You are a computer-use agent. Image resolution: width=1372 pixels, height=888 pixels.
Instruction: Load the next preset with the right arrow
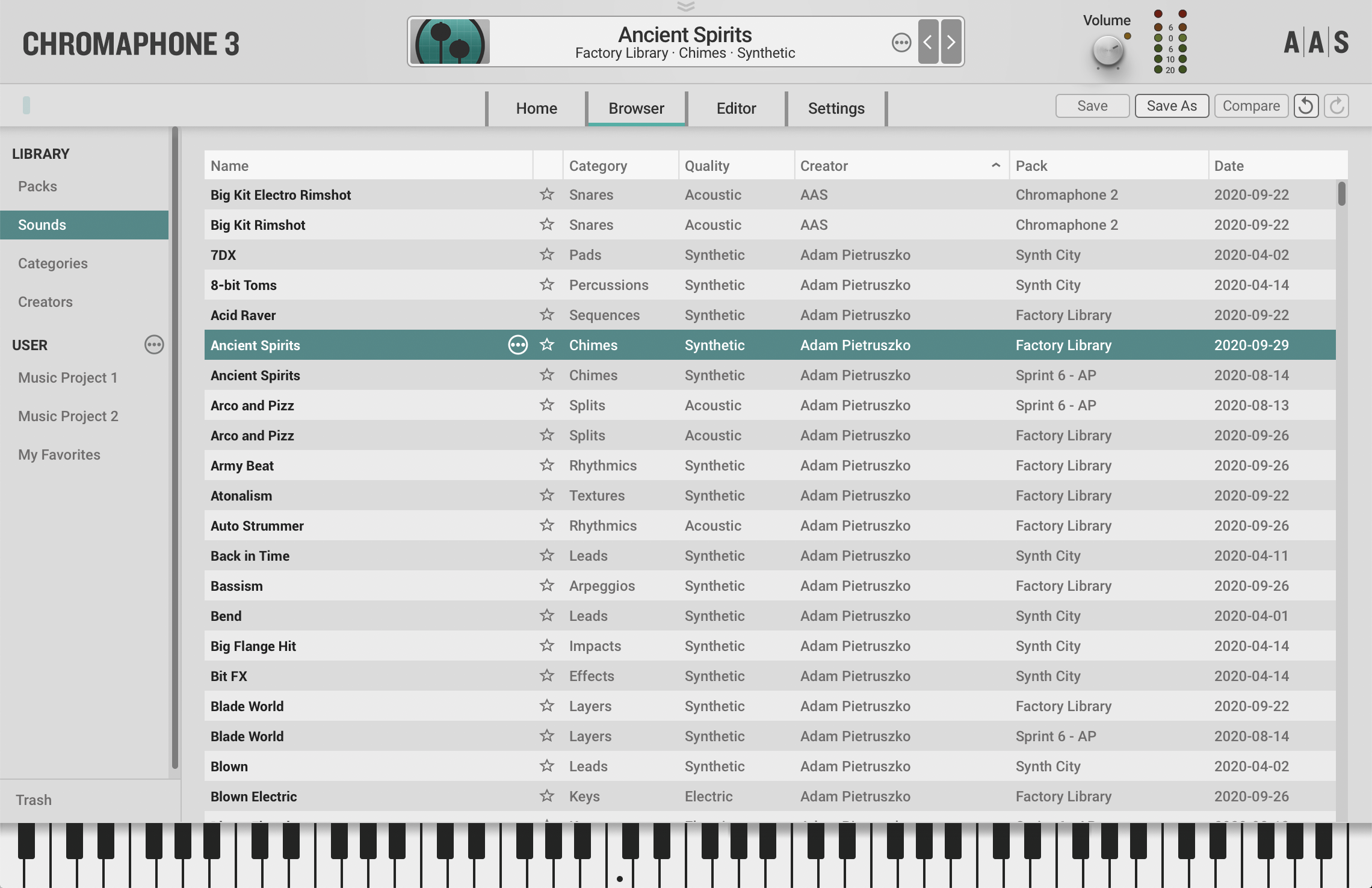pos(950,42)
